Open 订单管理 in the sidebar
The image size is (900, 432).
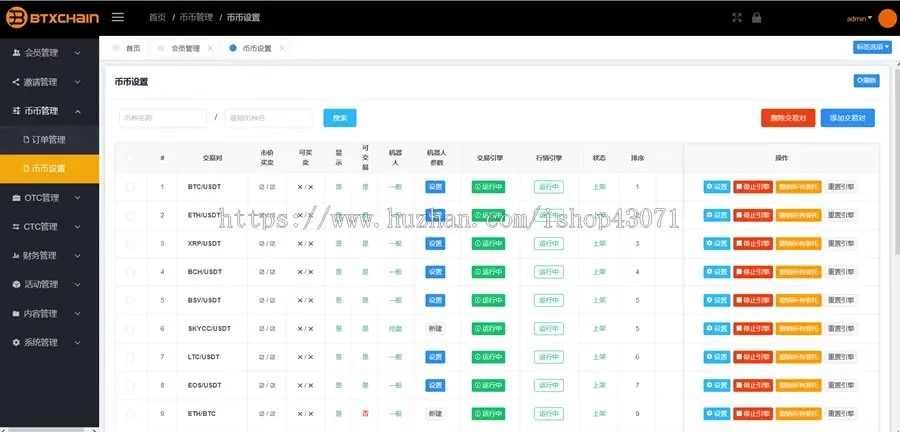click(x=49, y=139)
